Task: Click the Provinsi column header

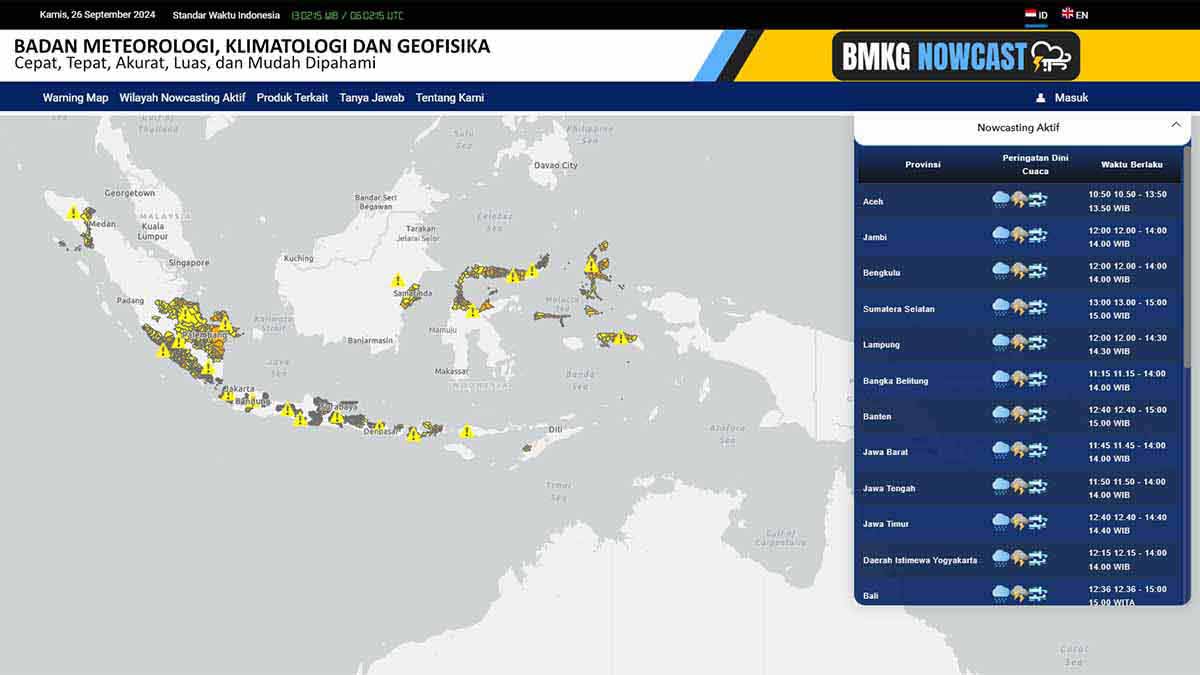Action: point(923,164)
